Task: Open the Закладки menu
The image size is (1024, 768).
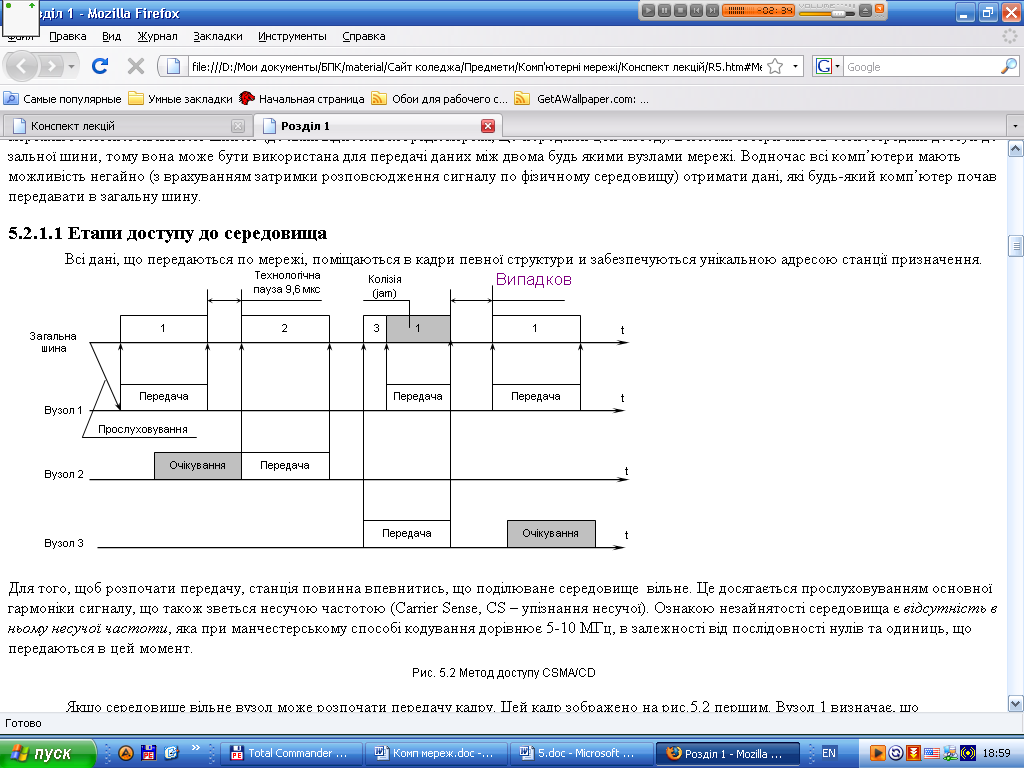Action: [x=217, y=37]
